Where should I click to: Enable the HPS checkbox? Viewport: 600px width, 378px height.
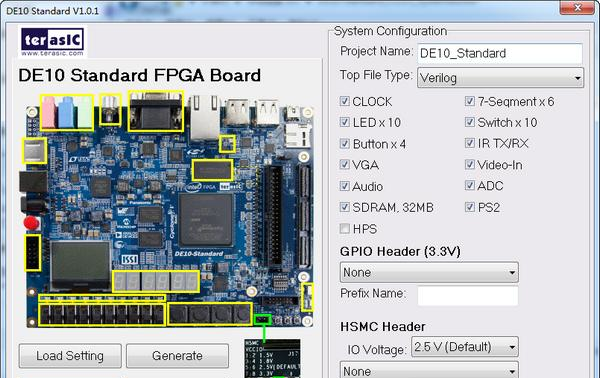pyautogui.click(x=344, y=228)
